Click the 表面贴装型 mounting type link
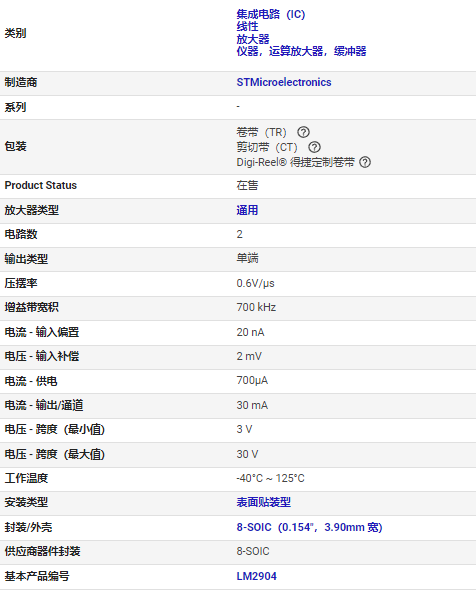The width and height of the screenshot is (476, 592). click(x=263, y=502)
